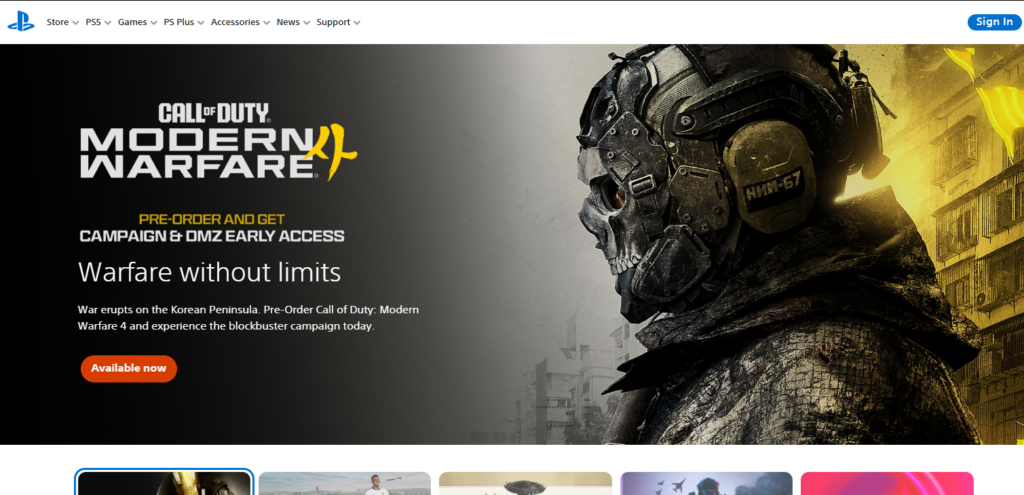Expand the chevron next to PS5
This screenshot has width=1024, height=495.
pyautogui.click(x=108, y=23)
